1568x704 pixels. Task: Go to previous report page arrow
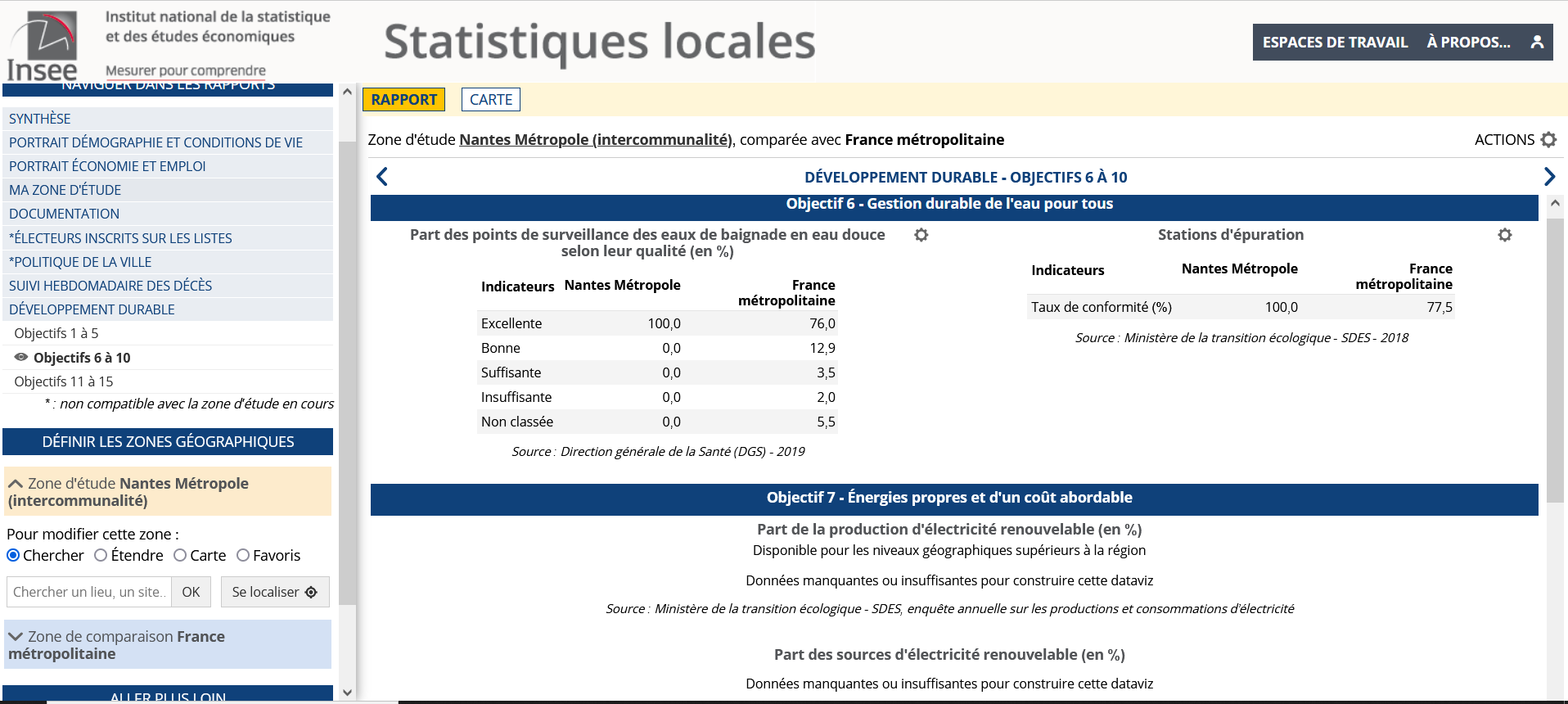pos(382,177)
